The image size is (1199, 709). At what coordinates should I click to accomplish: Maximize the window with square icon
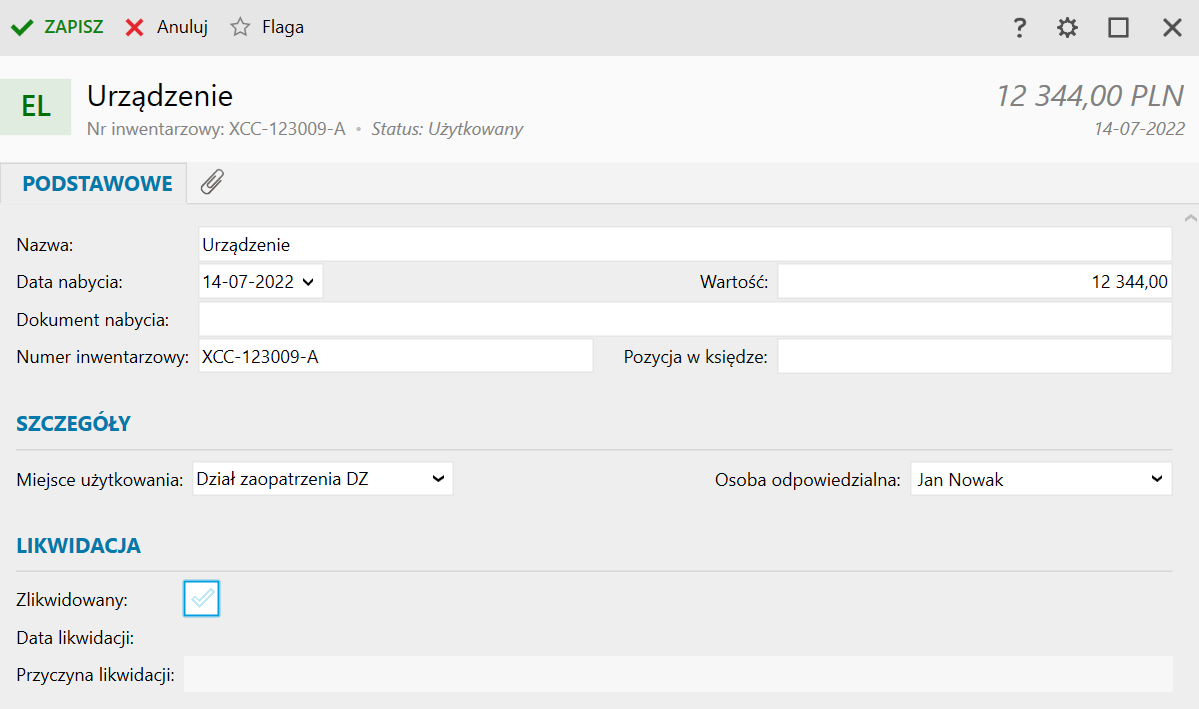point(1118,28)
